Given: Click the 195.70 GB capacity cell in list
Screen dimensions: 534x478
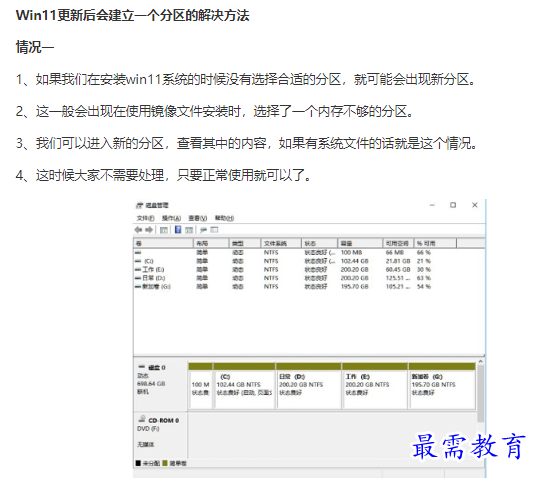Looking at the screenshot, I should [355, 287].
